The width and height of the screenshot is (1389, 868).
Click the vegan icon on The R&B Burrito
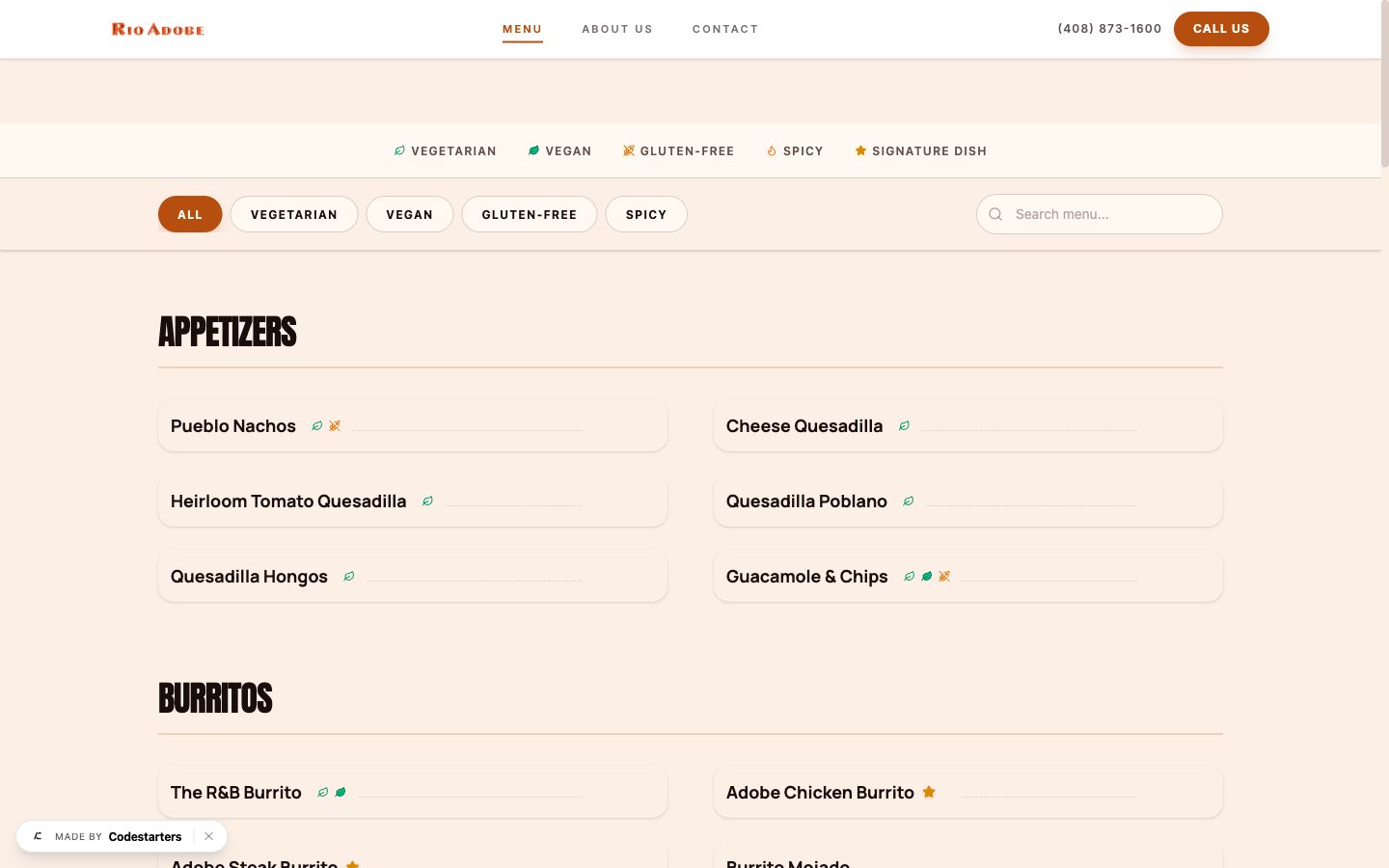pos(340,792)
